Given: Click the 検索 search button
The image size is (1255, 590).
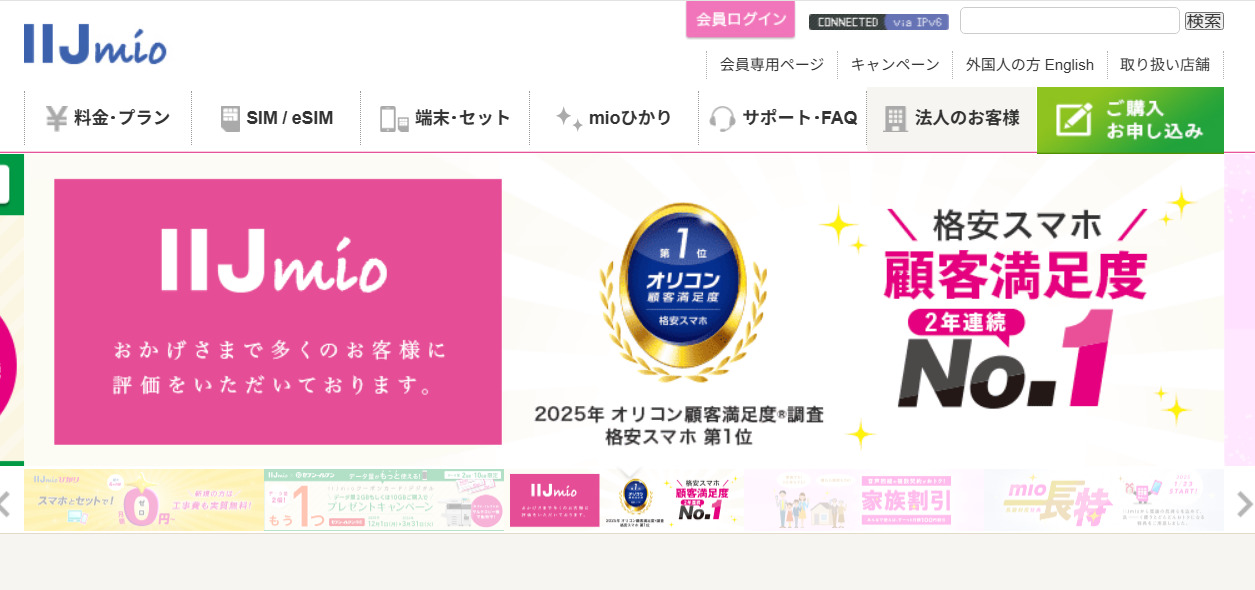Looking at the screenshot, I should click(1204, 21).
